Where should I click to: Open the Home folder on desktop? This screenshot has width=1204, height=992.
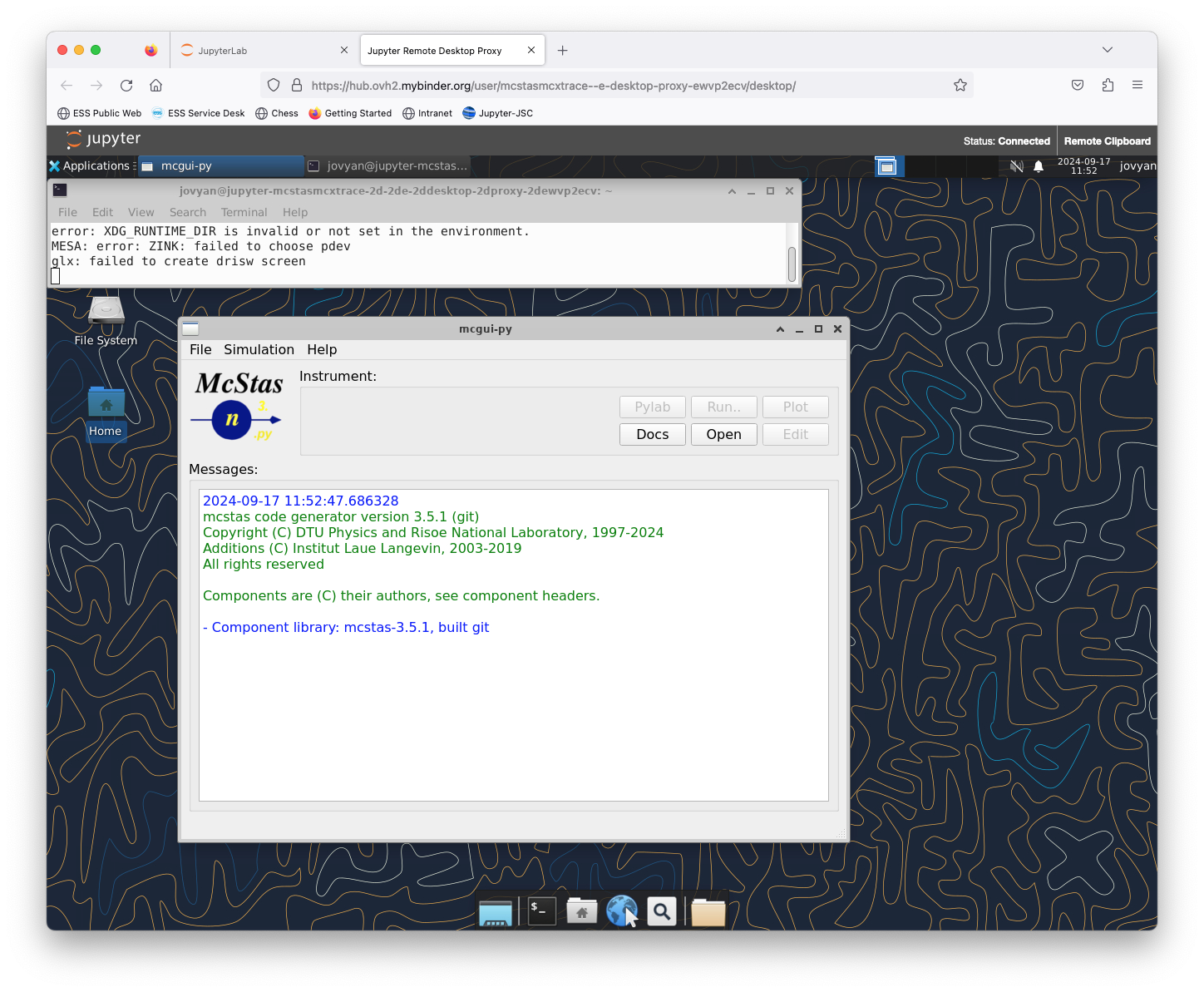106,404
